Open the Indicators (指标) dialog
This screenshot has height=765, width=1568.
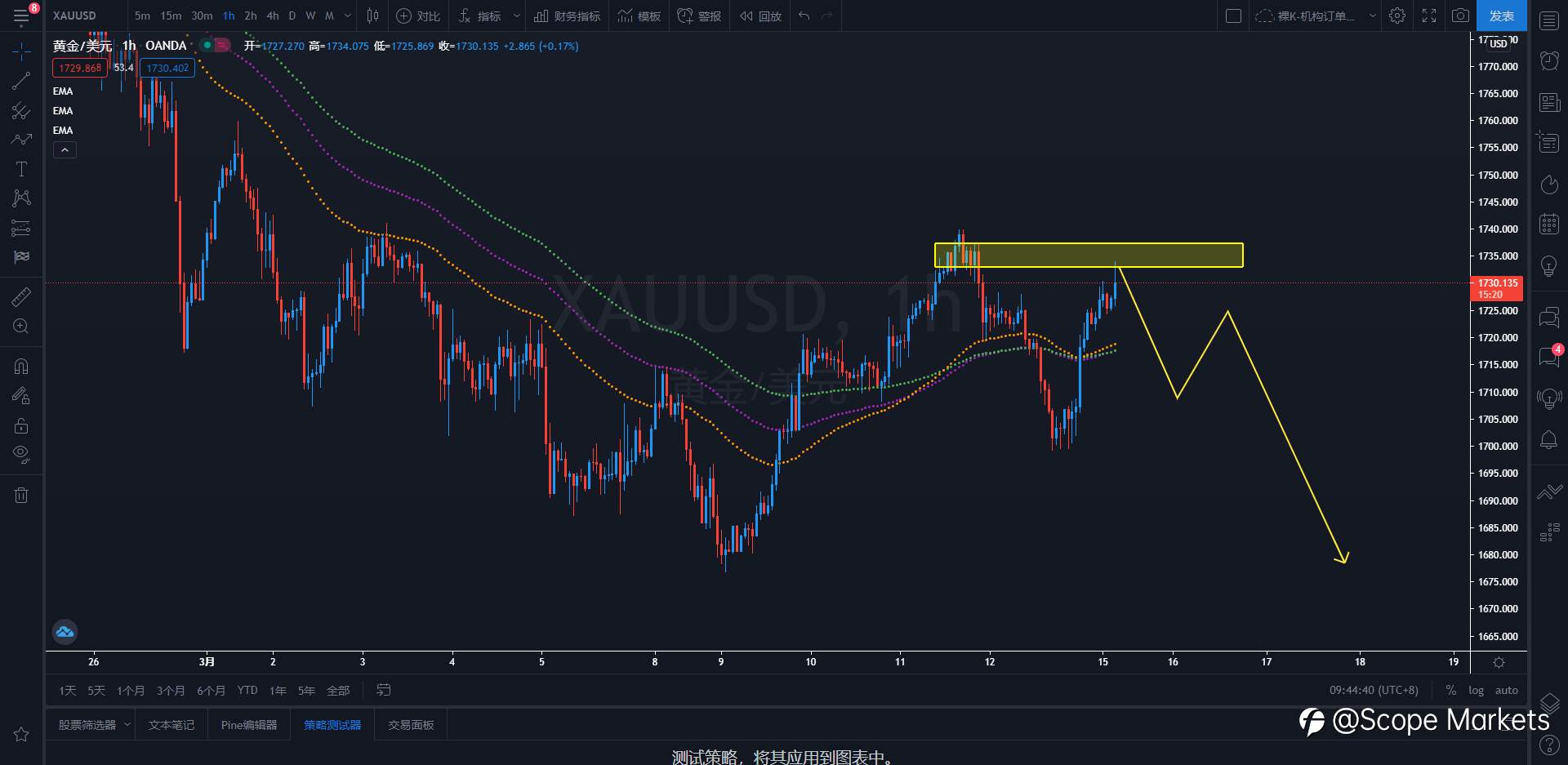tap(480, 16)
